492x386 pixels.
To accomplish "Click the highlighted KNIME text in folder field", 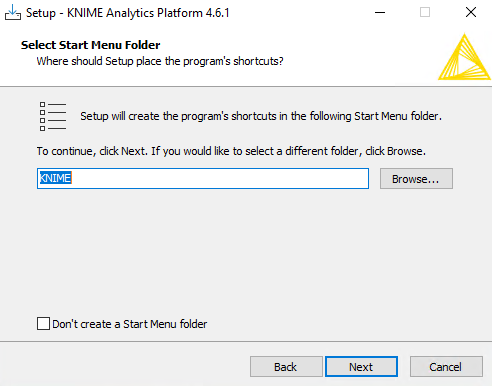I will point(55,178).
